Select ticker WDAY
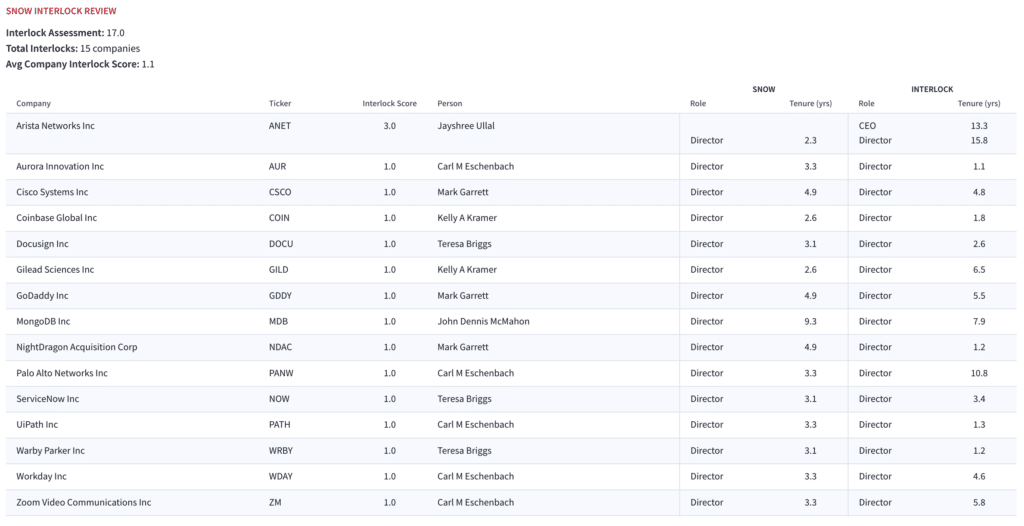1024x526 pixels. [281, 476]
